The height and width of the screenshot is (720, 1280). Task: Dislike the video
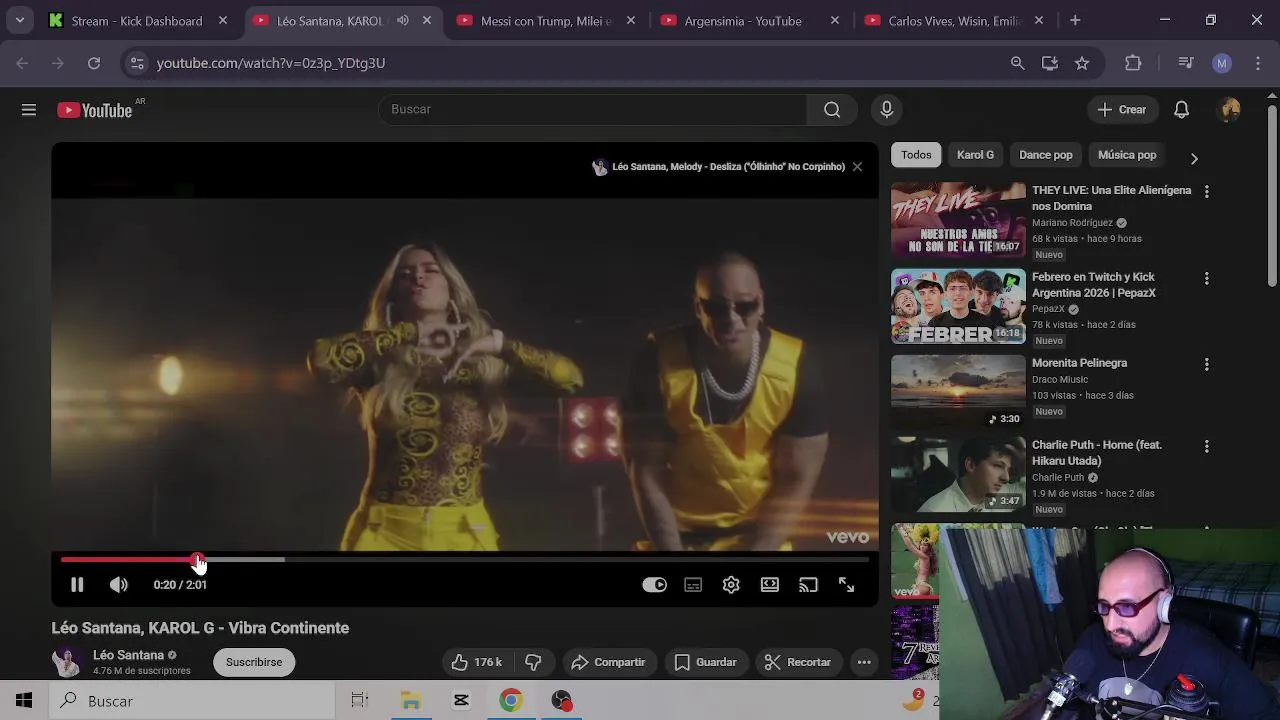(534, 662)
